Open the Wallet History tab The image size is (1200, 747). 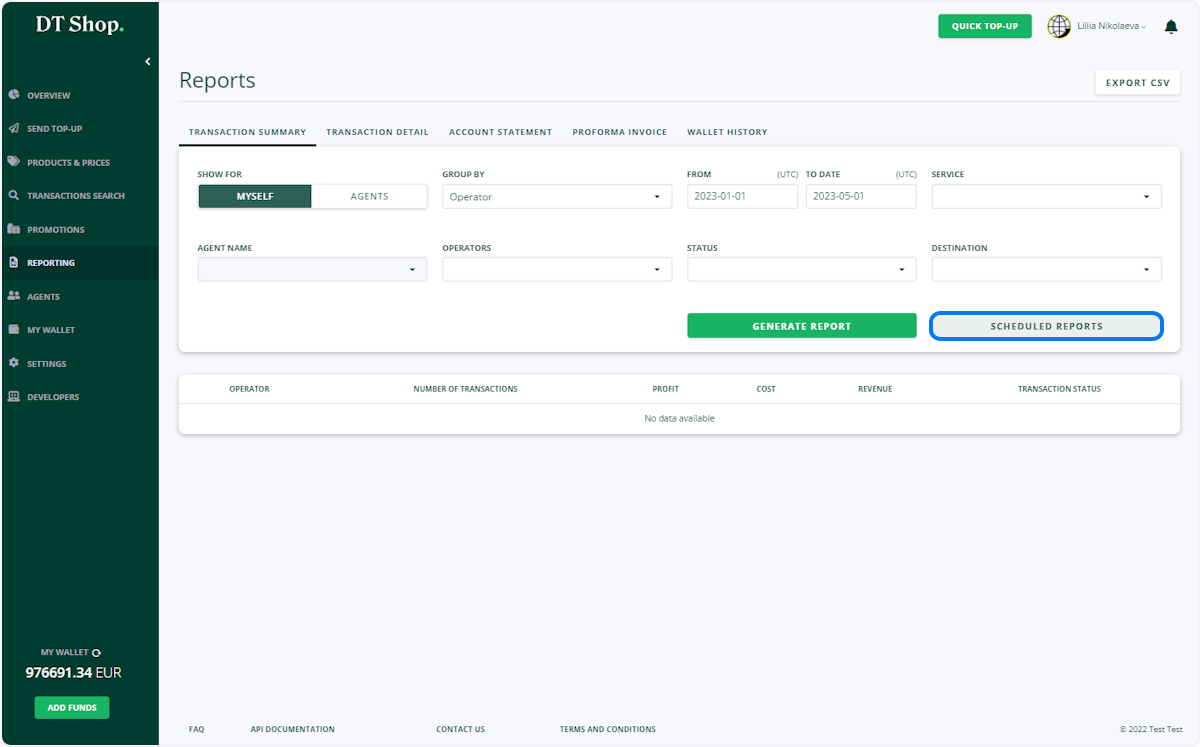727,132
